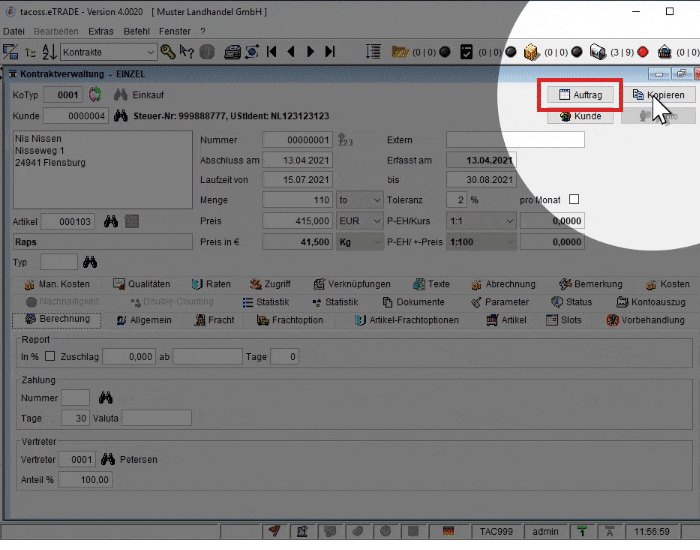The width and height of the screenshot is (700, 550).
Task: Jump to last record arrow
Action: tap(330, 52)
